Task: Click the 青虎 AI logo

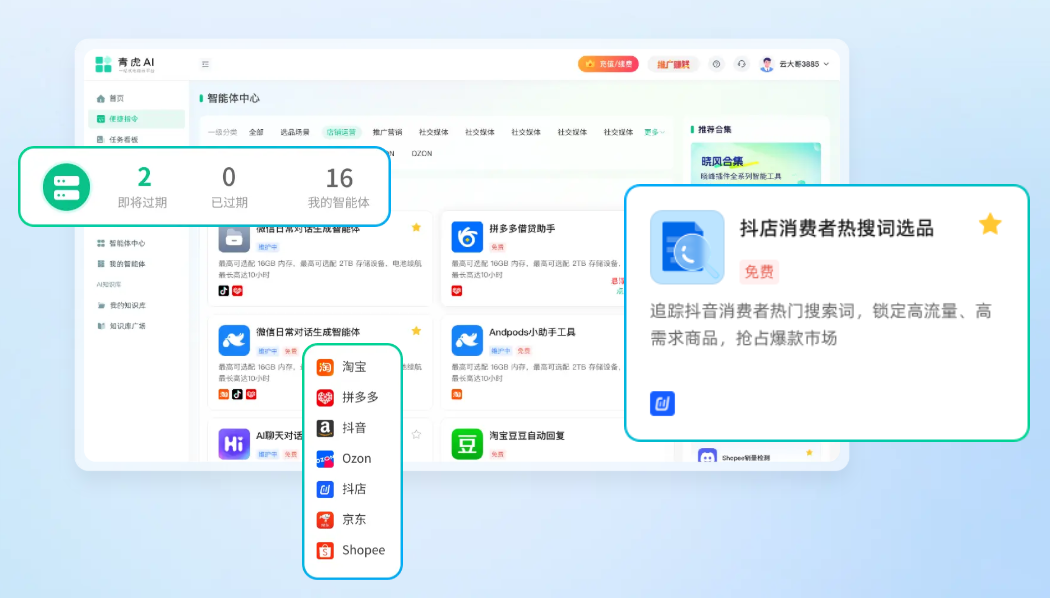Action: click(x=125, y=64)
